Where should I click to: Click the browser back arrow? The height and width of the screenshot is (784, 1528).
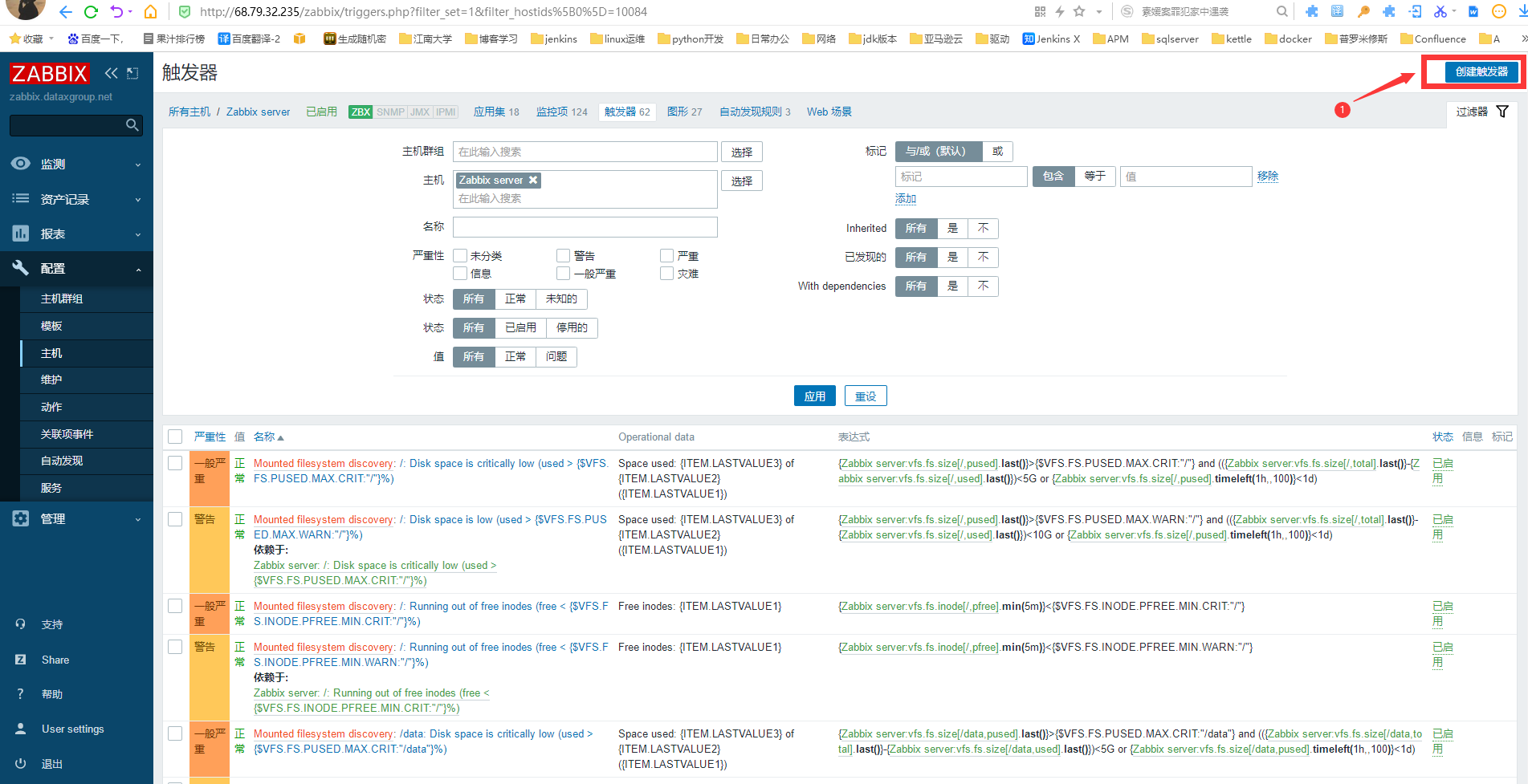[x=66, y=12]
